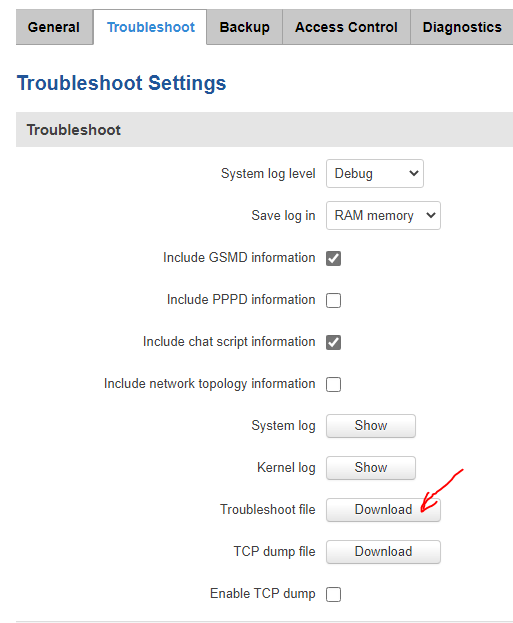This screenshot has width=513, height=623.
Task: Go to the Access Control tab
Action: tap(346, 27)
